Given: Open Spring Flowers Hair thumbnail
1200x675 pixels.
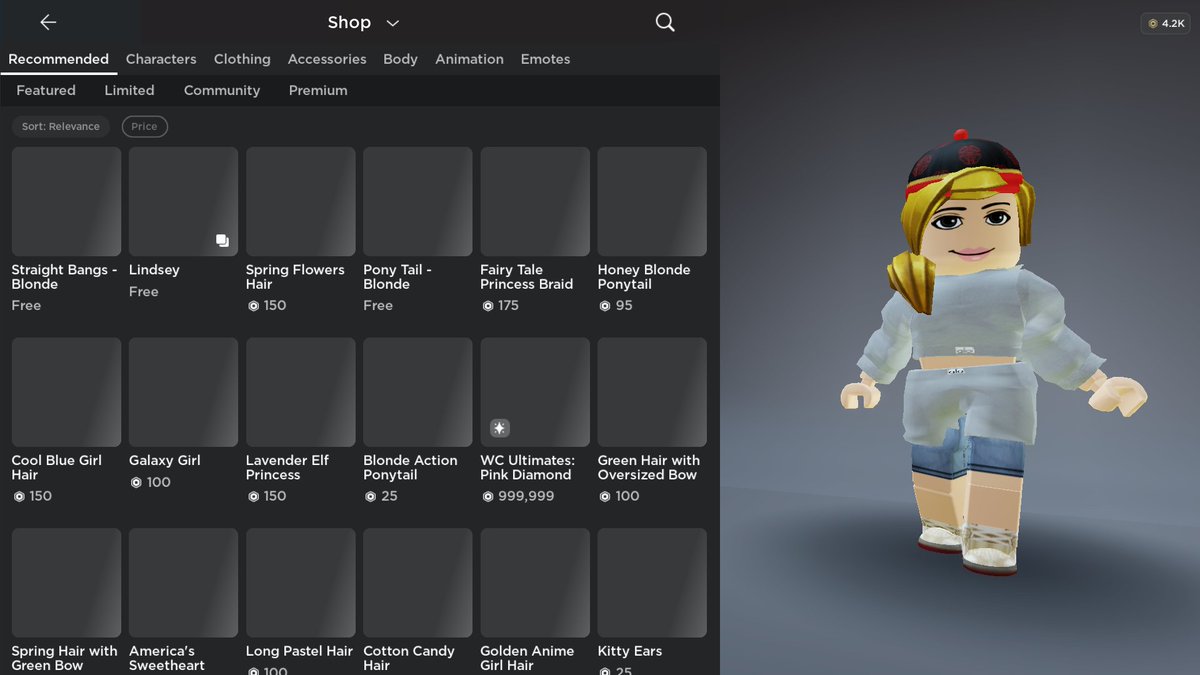Looking at the screenshot, I should (300, 201).
